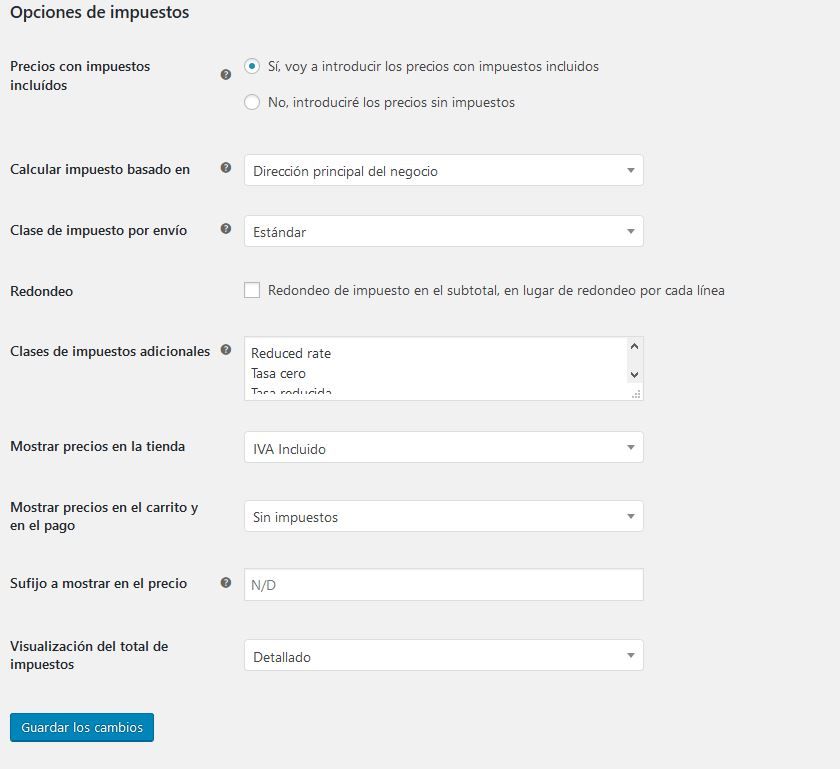
Task: Select 'No, introduciré los precios sin impuestos'
Action: 252,102
